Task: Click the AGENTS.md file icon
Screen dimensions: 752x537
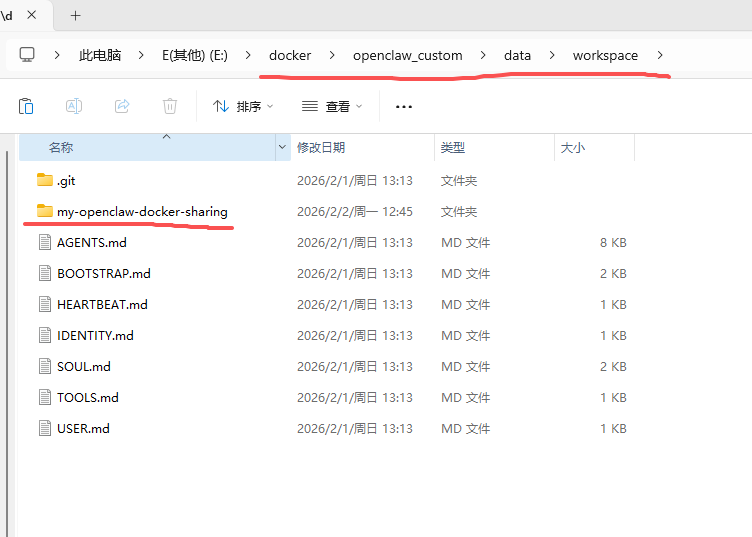Action: pyautogui.click(x=44, y=242)
